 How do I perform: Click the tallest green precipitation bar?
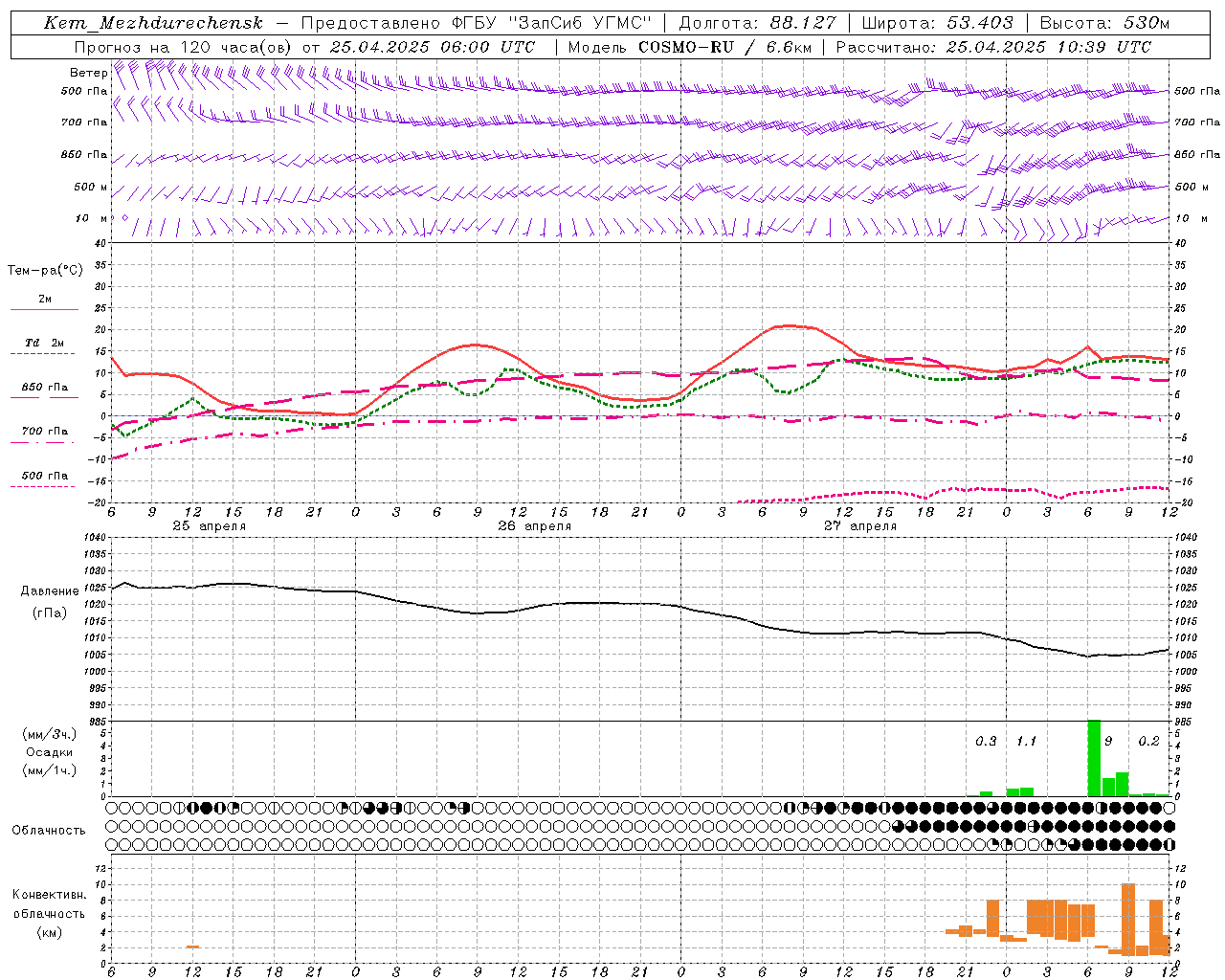click(1095, 758)
